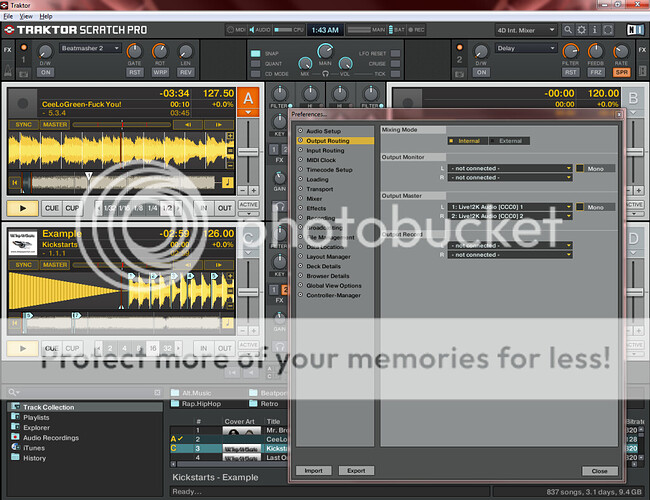Click Track Collection icon in browser tree
This screenshot has width=650, height=500.
[15, 407]
